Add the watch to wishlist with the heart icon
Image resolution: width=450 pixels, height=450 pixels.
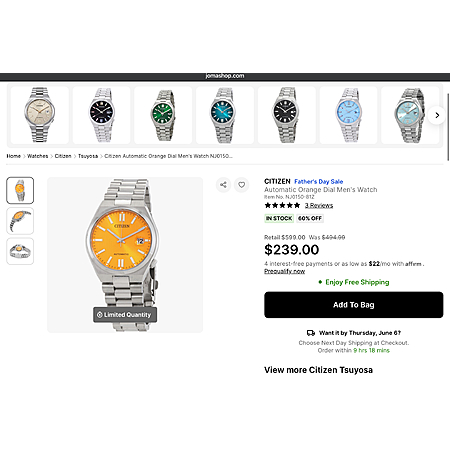pos(242,185)
